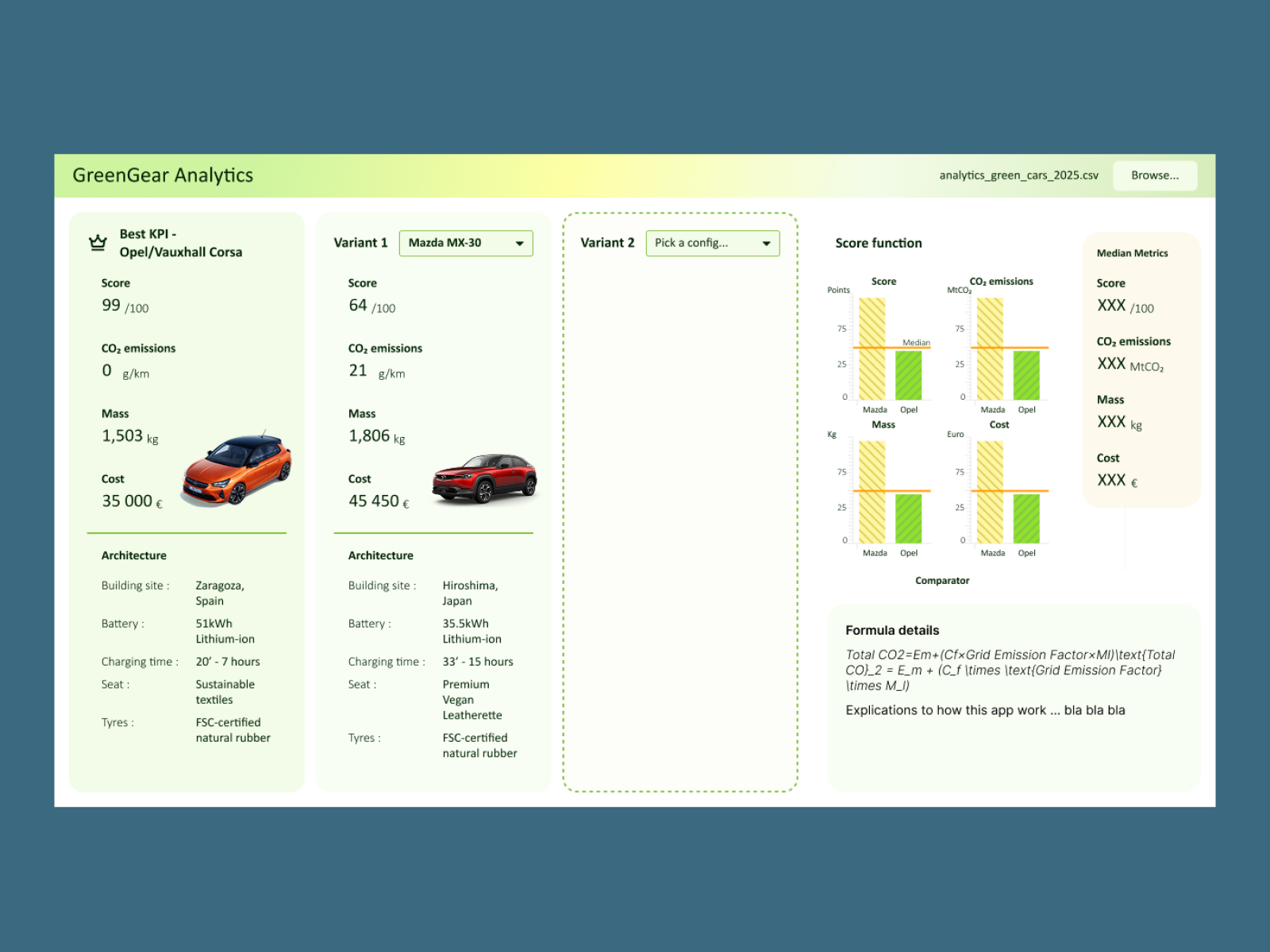Click the arrow of the Variant 1 dropdown

[520, 244]
